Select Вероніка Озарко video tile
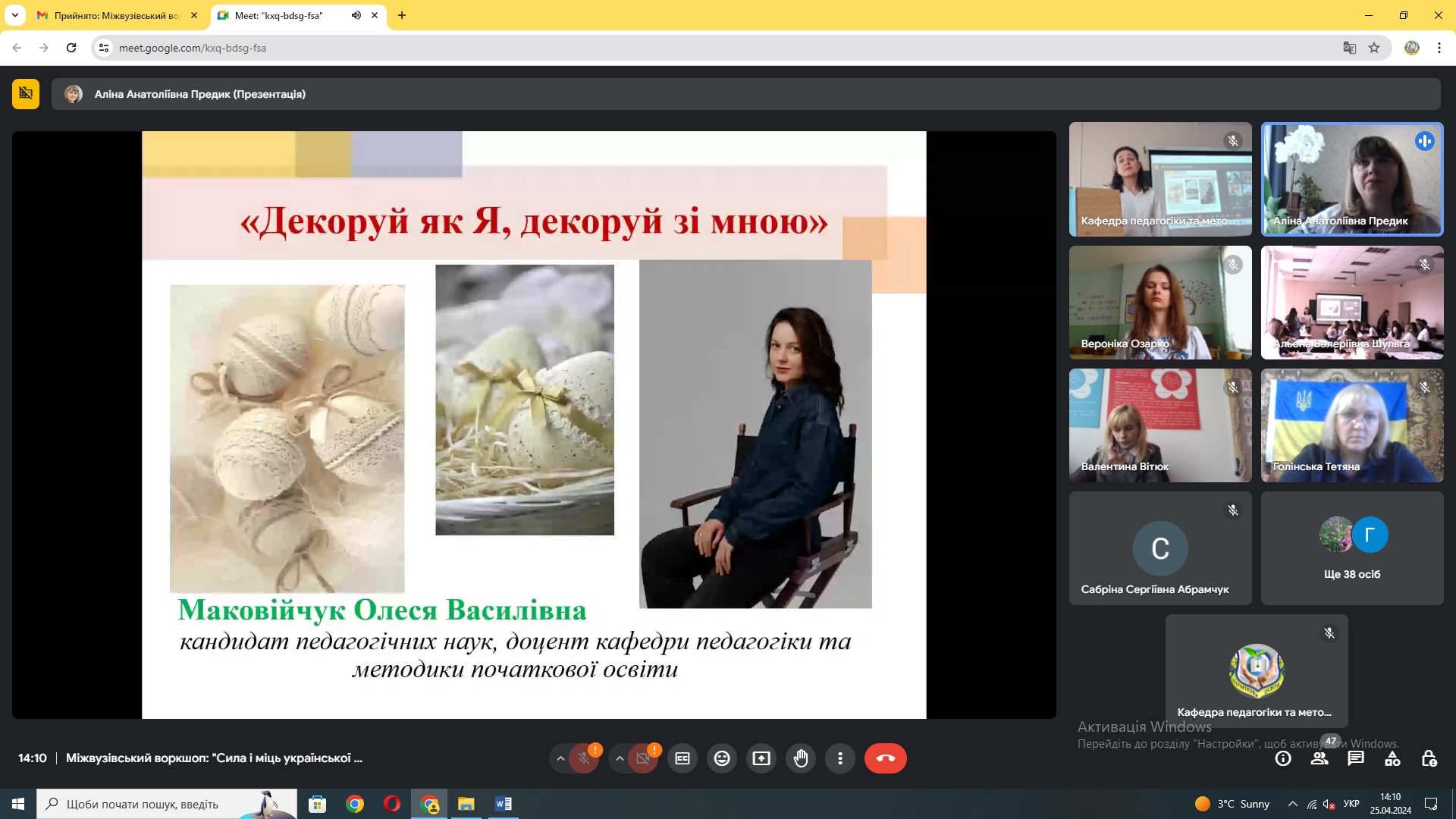 click(1160, 303)
